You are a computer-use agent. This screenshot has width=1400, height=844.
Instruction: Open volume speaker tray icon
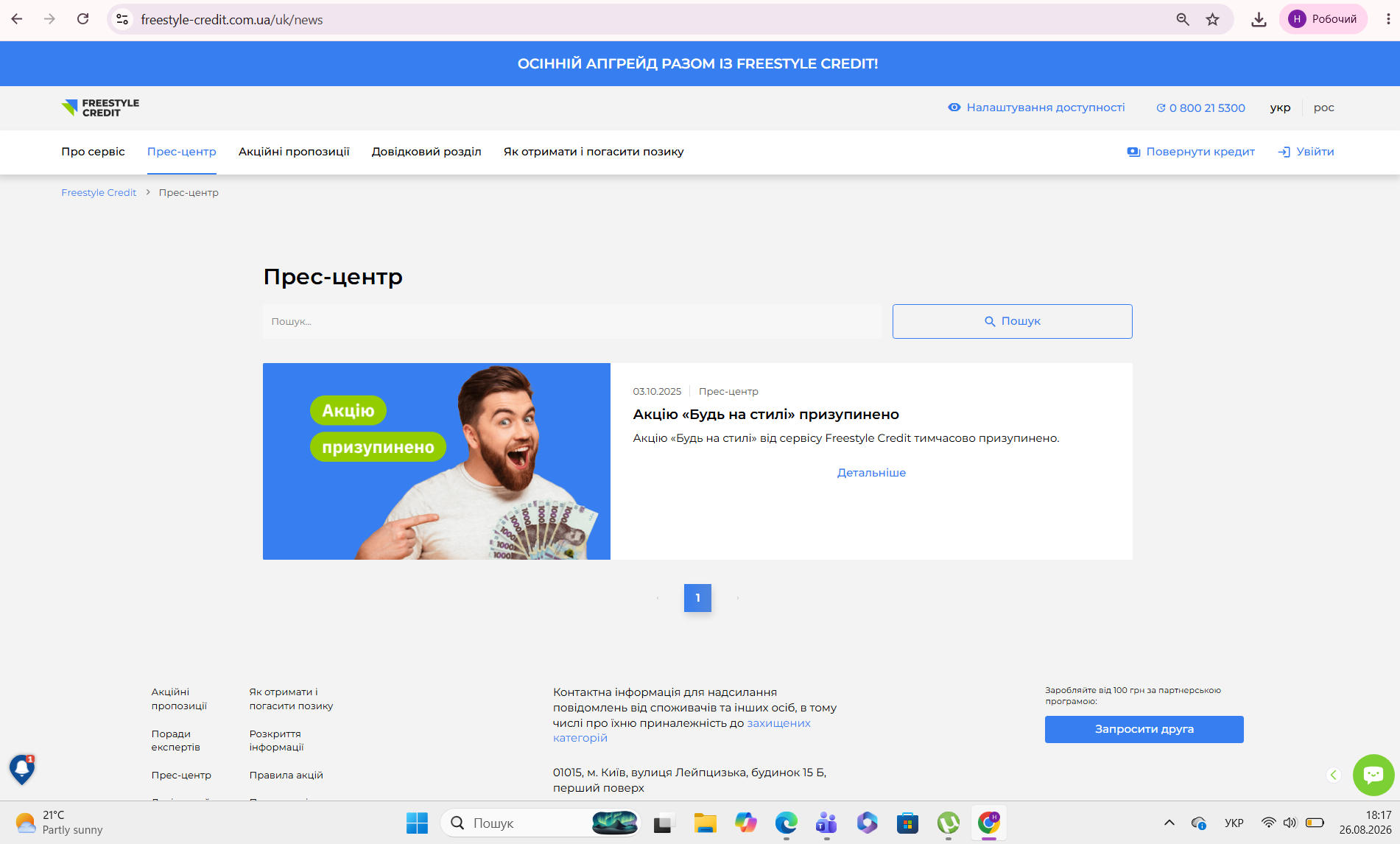(x=1290, y=823)
